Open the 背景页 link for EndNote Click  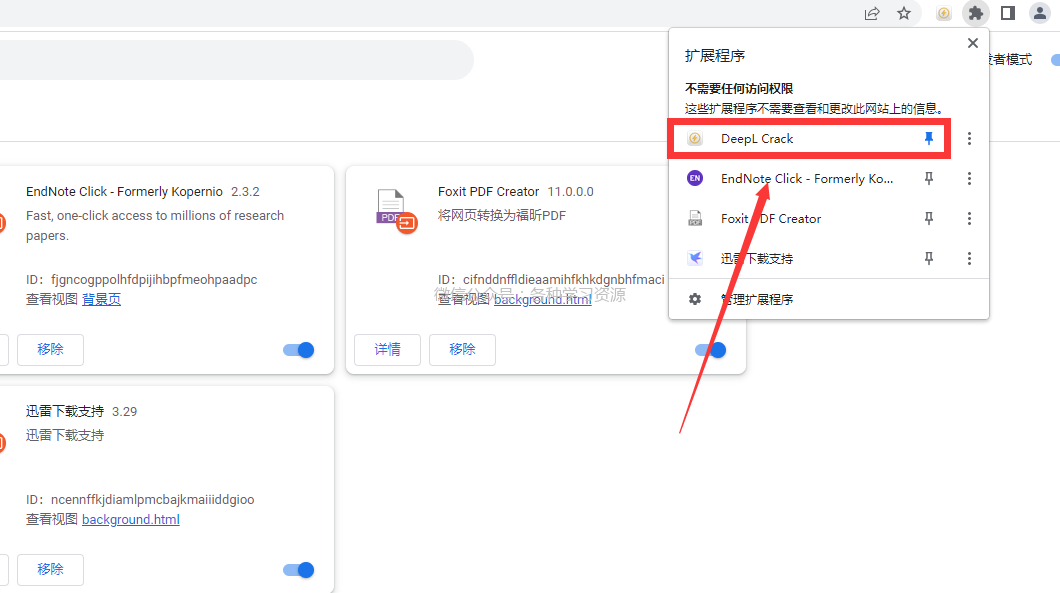[101, 299]
